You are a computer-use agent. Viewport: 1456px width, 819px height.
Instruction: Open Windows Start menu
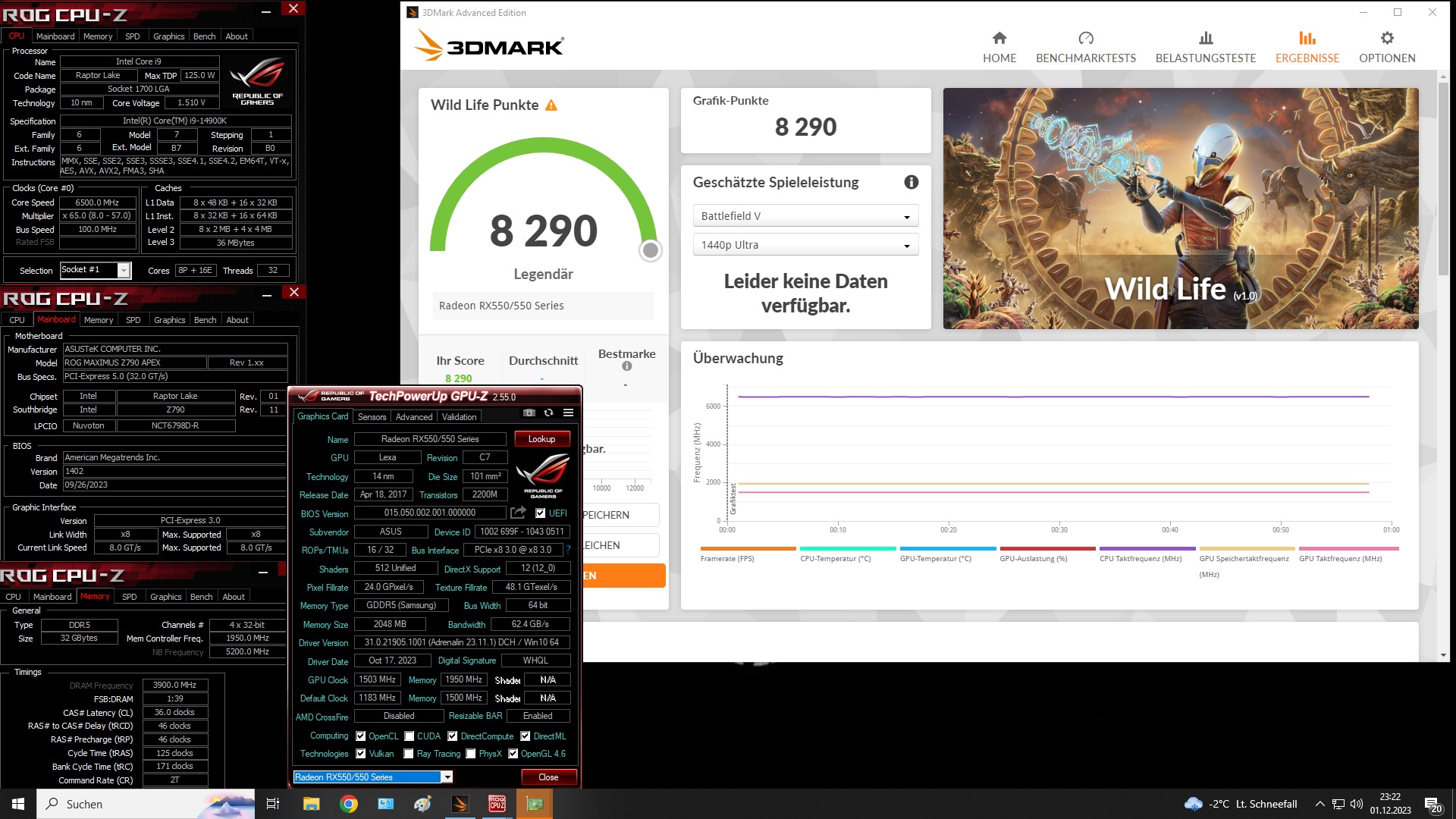click(18, 804)
